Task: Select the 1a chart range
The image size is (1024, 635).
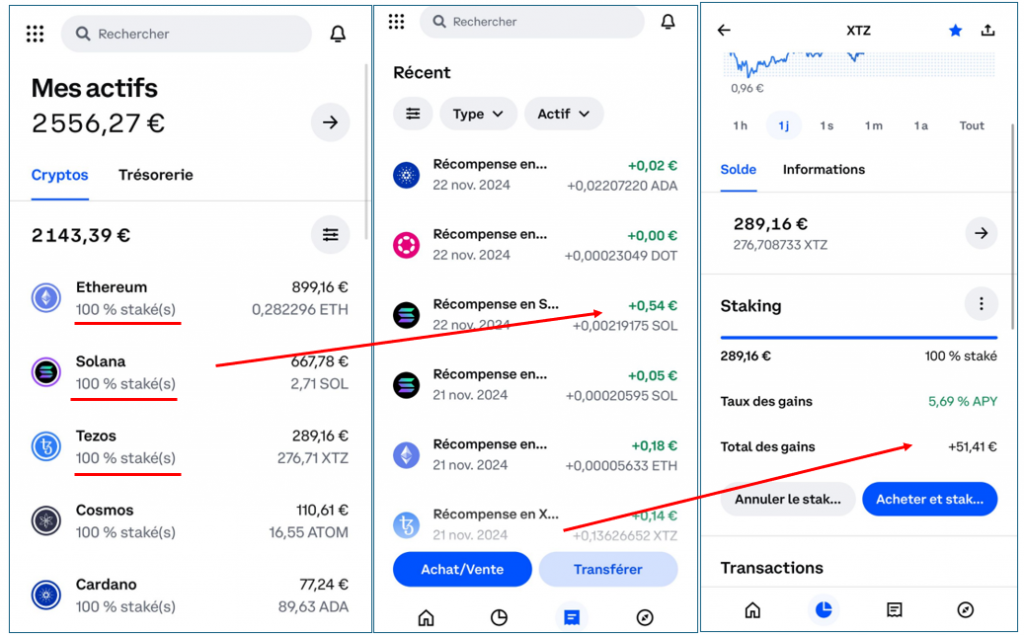Action: pos(921,125)
